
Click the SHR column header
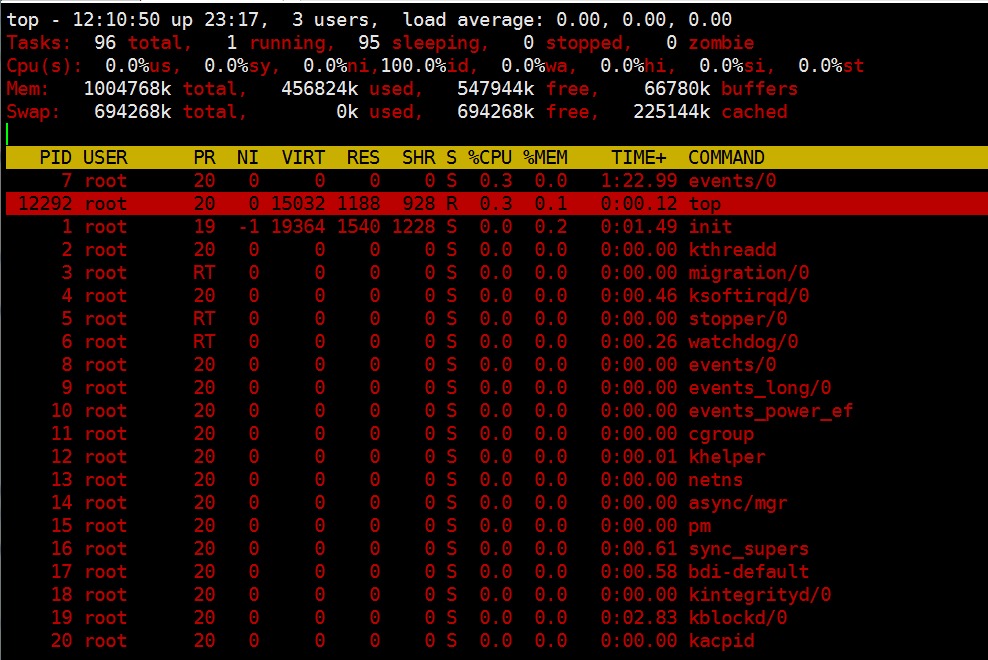[418, 158]
